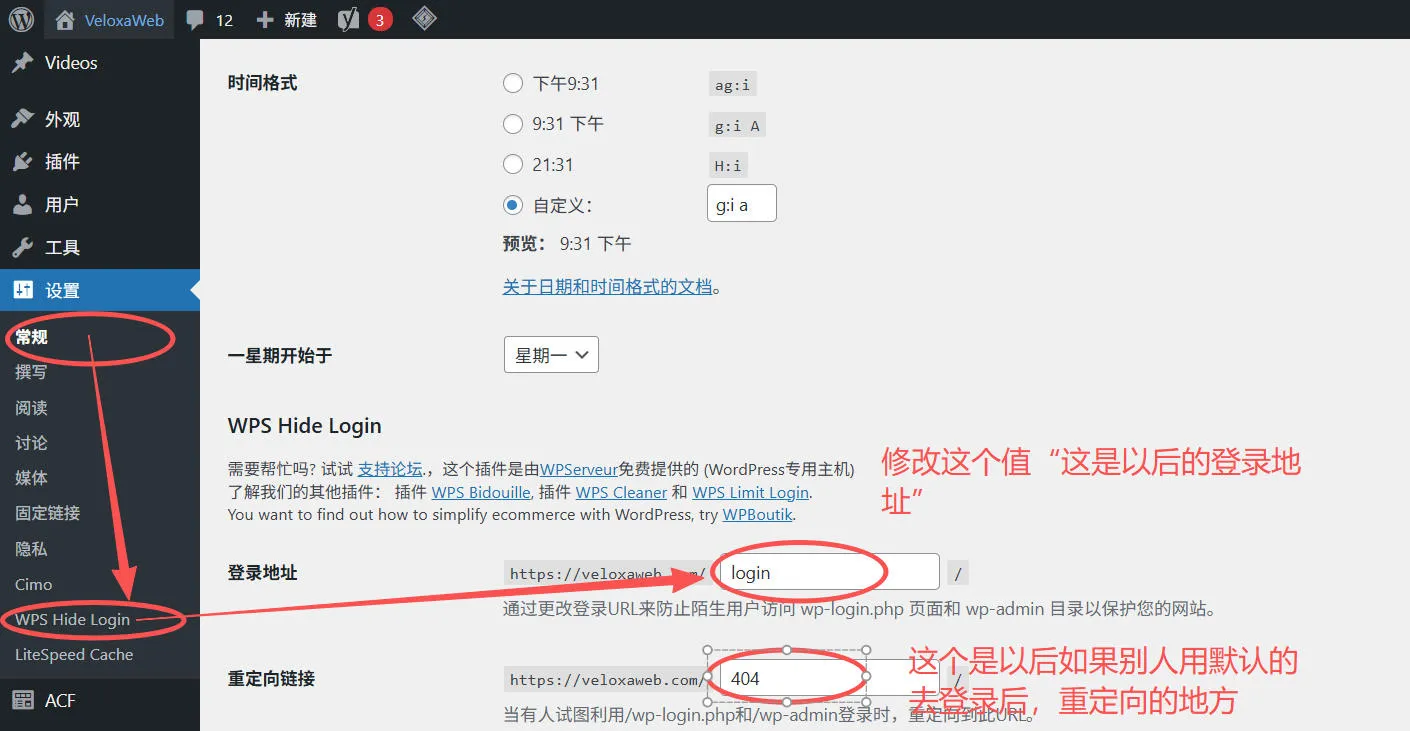
Task: Click the WordPress logo icon
Action: [21, 20]
